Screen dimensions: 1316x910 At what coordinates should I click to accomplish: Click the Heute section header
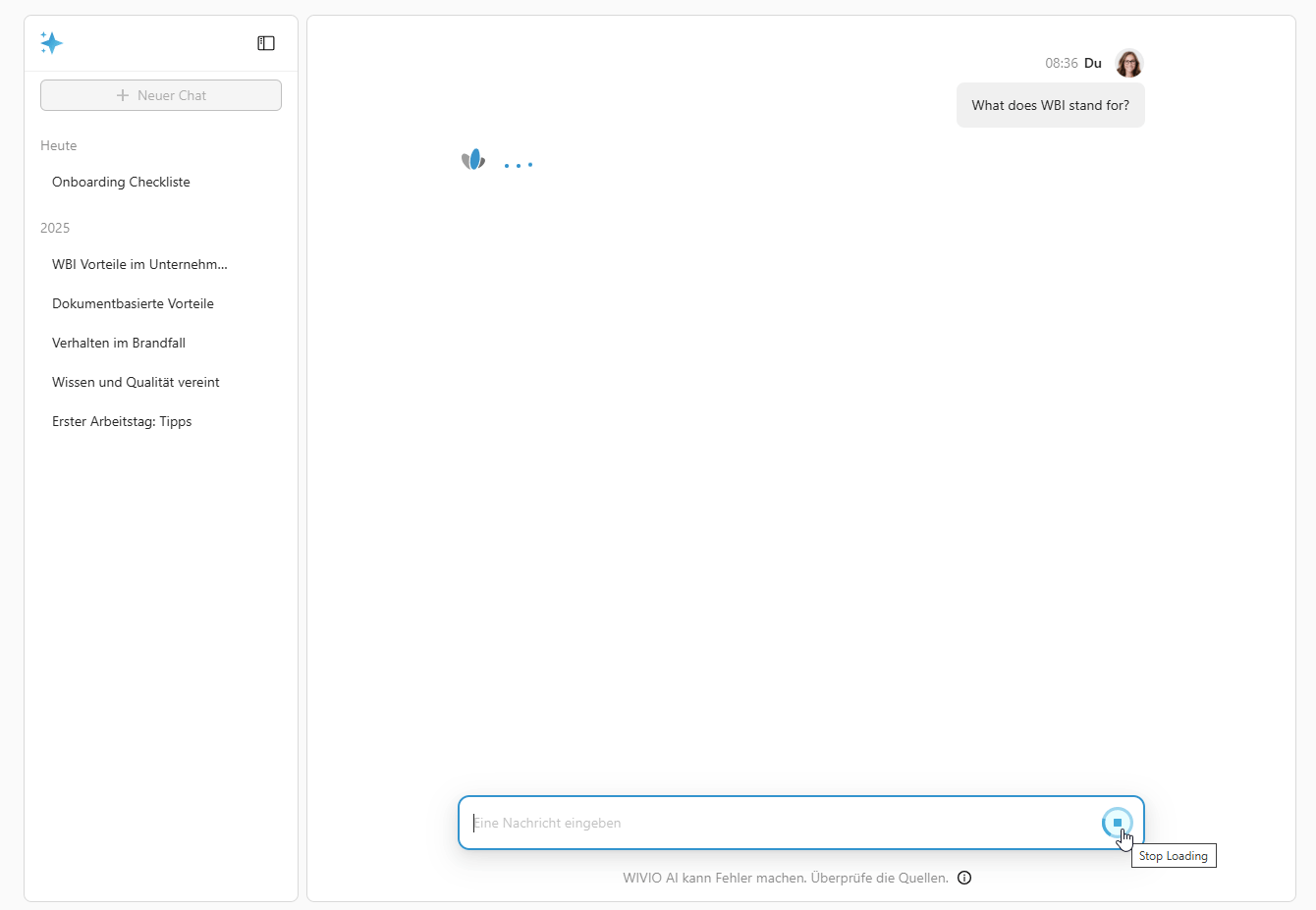pos(58,145)
